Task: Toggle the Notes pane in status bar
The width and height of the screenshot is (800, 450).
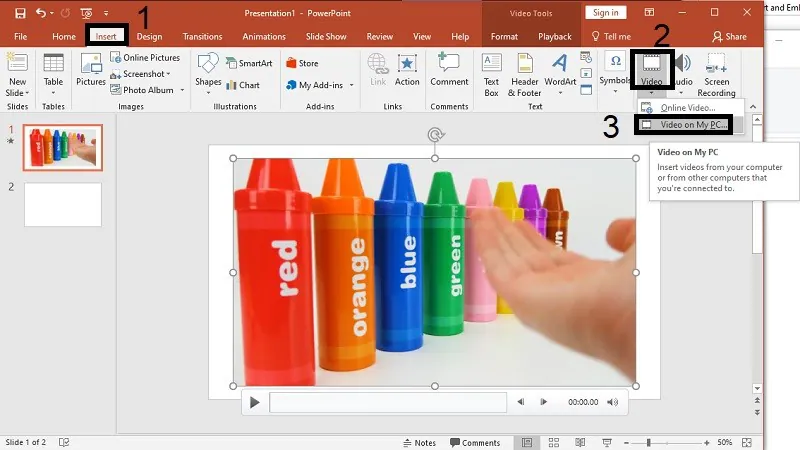Action: point(420,442)
